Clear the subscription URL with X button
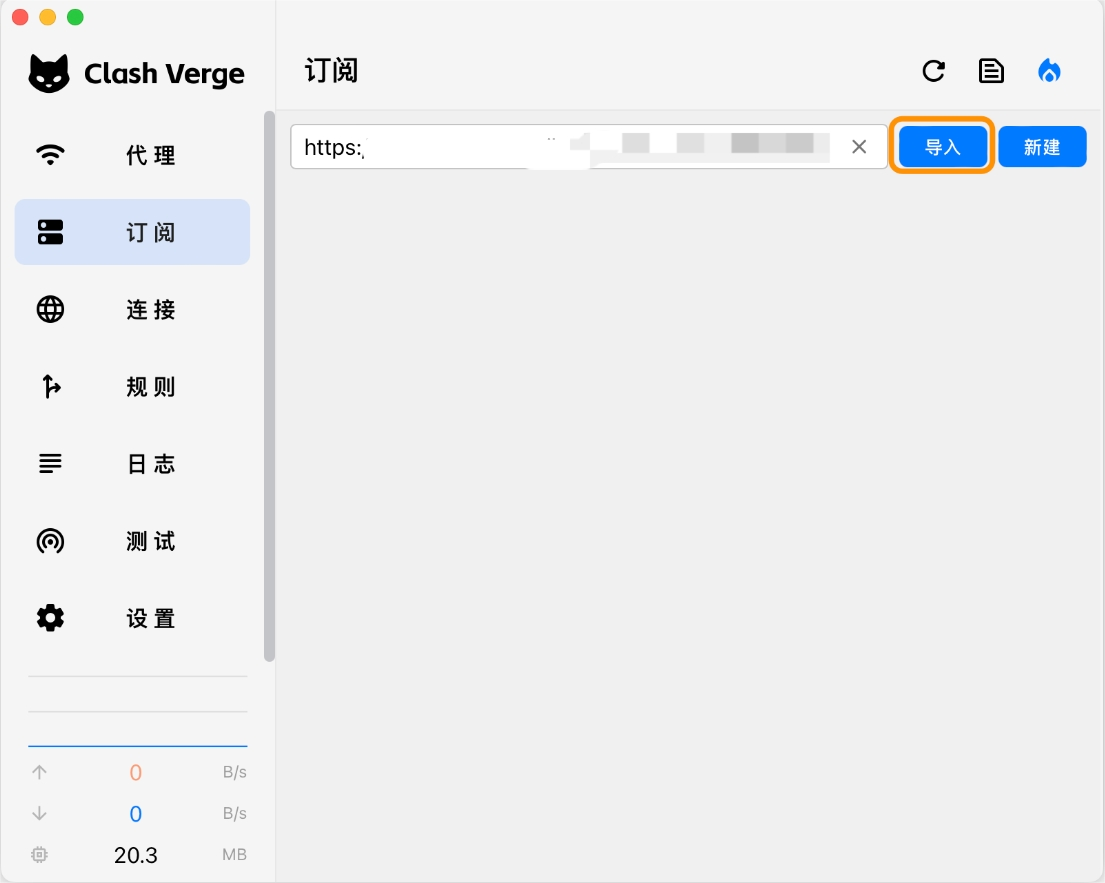 click(x=859, y=147)
